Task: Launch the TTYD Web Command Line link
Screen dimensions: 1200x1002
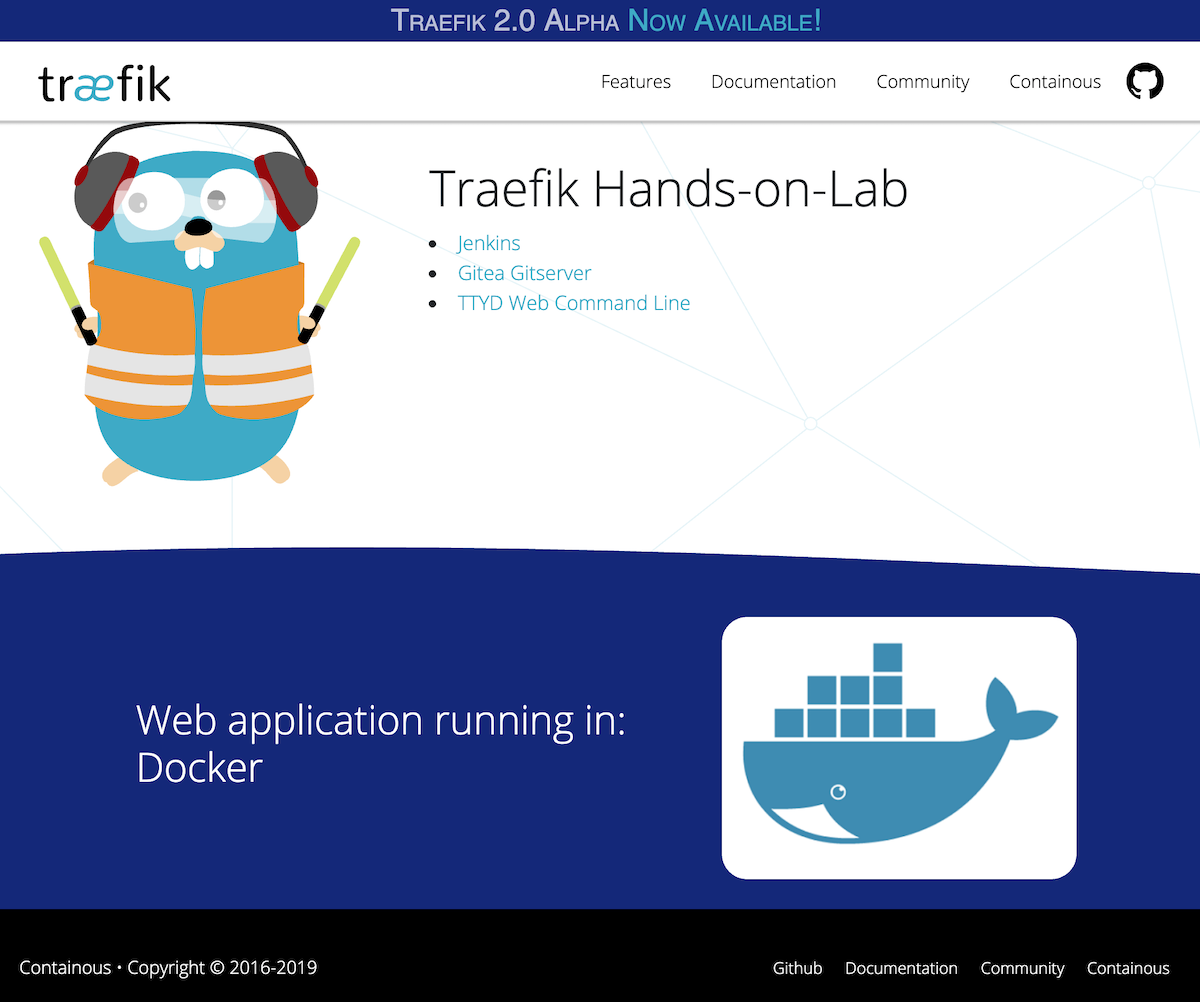Action: coord(574,303)
